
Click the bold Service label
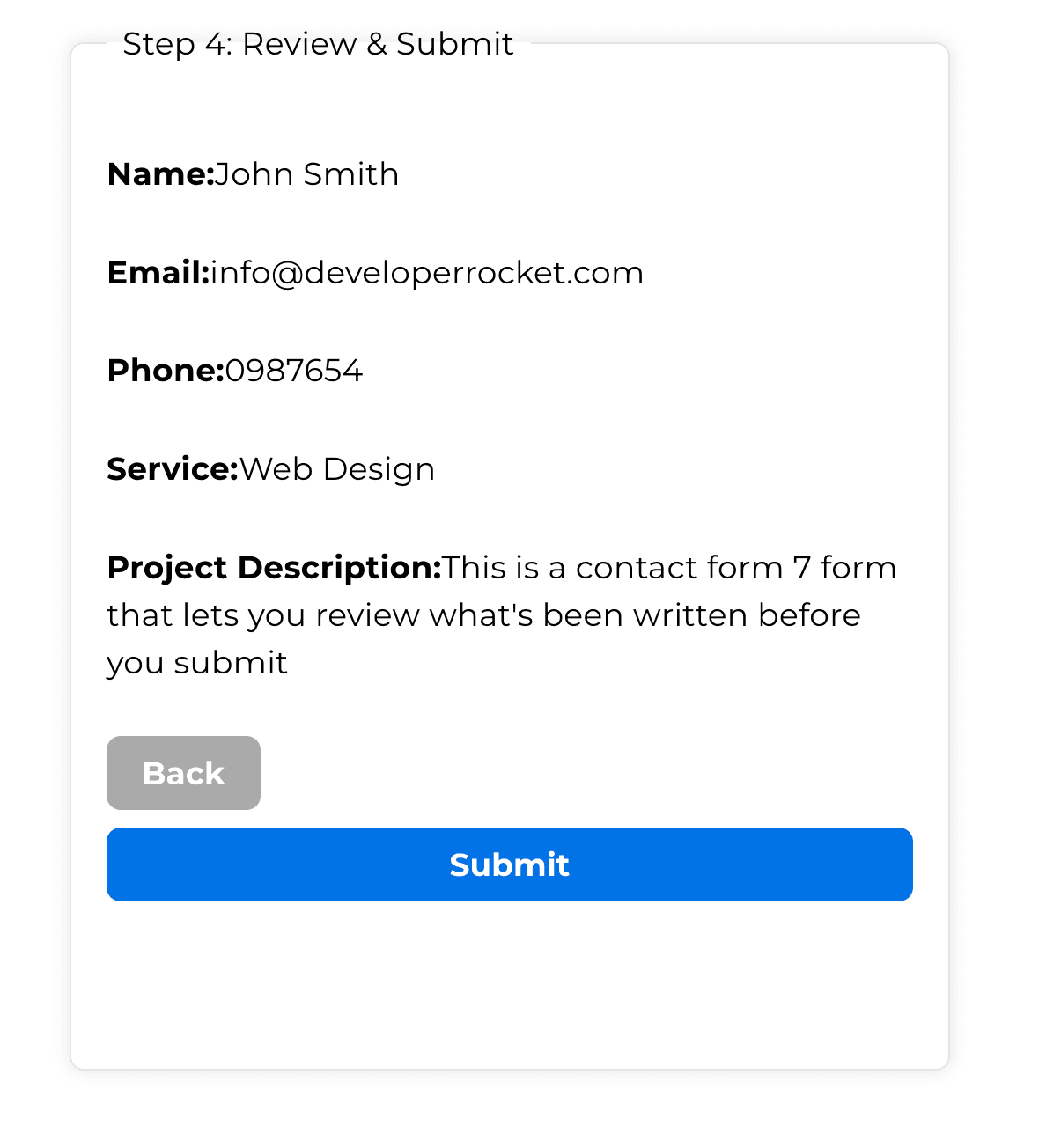[x=173, y=469]
